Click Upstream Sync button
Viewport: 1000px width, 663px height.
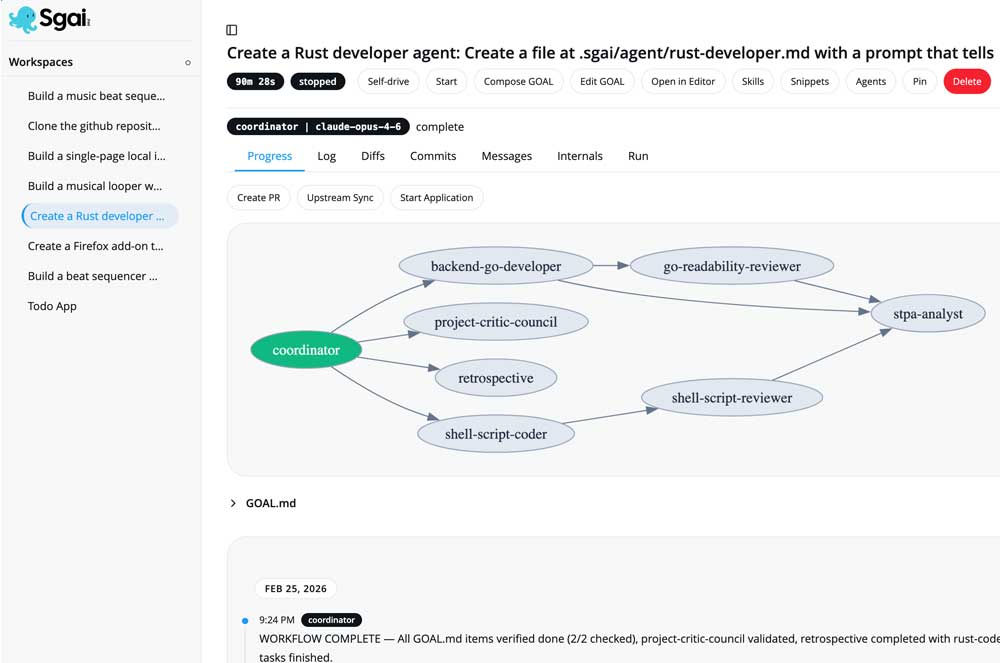[340, 198]
